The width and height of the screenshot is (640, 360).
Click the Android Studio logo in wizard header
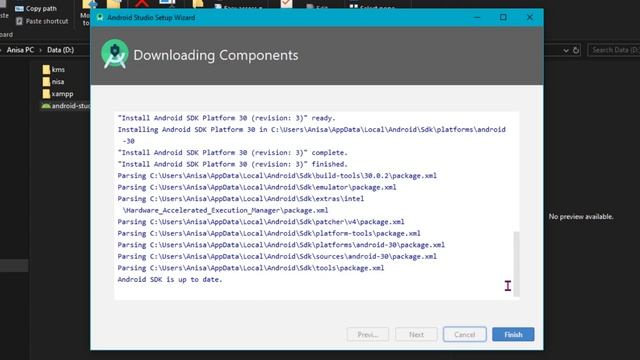click(x=115, y=55)
